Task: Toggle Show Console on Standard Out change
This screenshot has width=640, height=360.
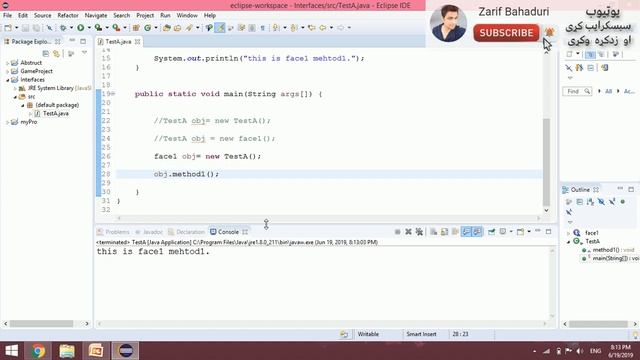Action: [466, 232]
